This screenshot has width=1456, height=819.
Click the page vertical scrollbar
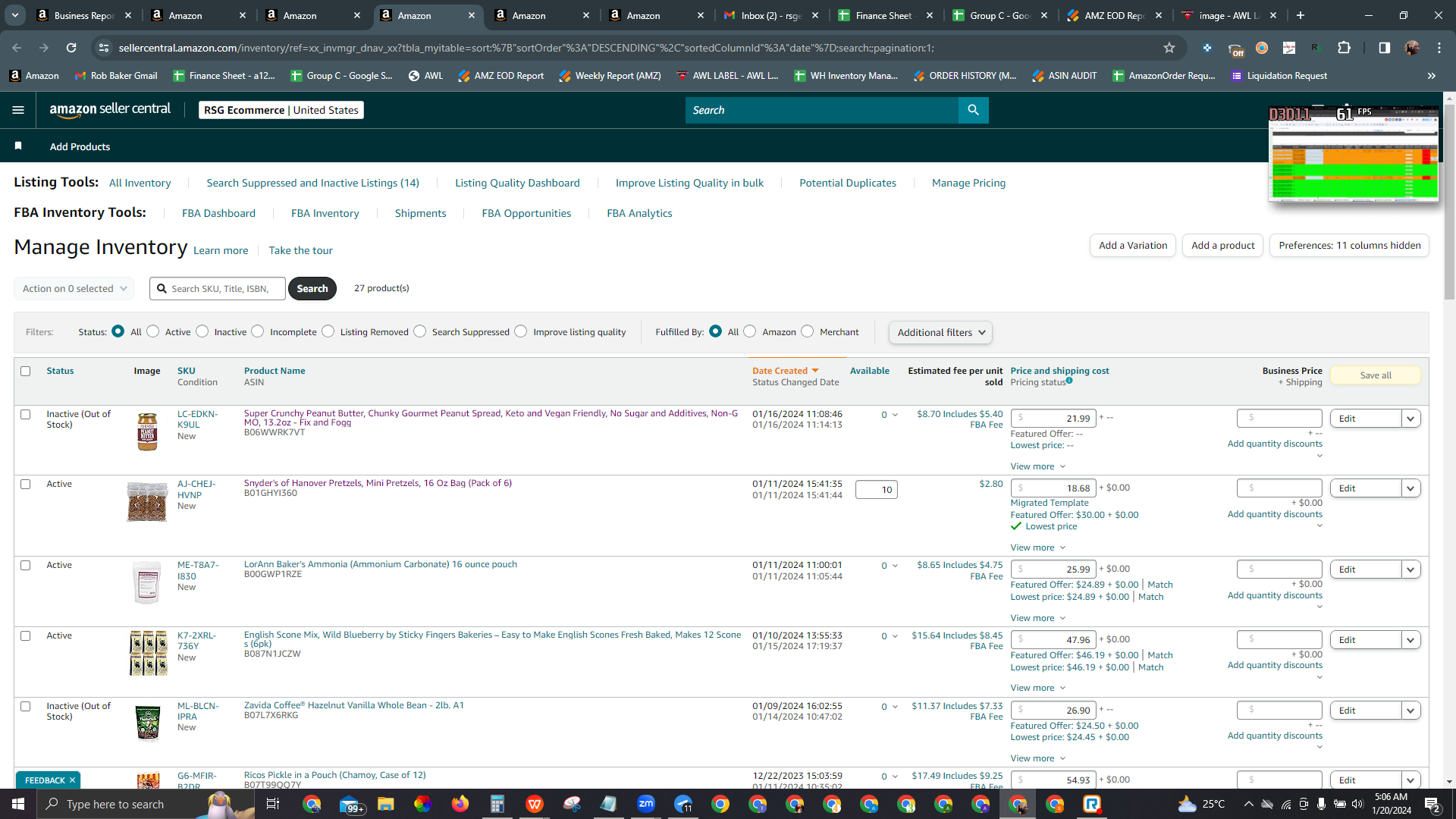coord(1449,202)
